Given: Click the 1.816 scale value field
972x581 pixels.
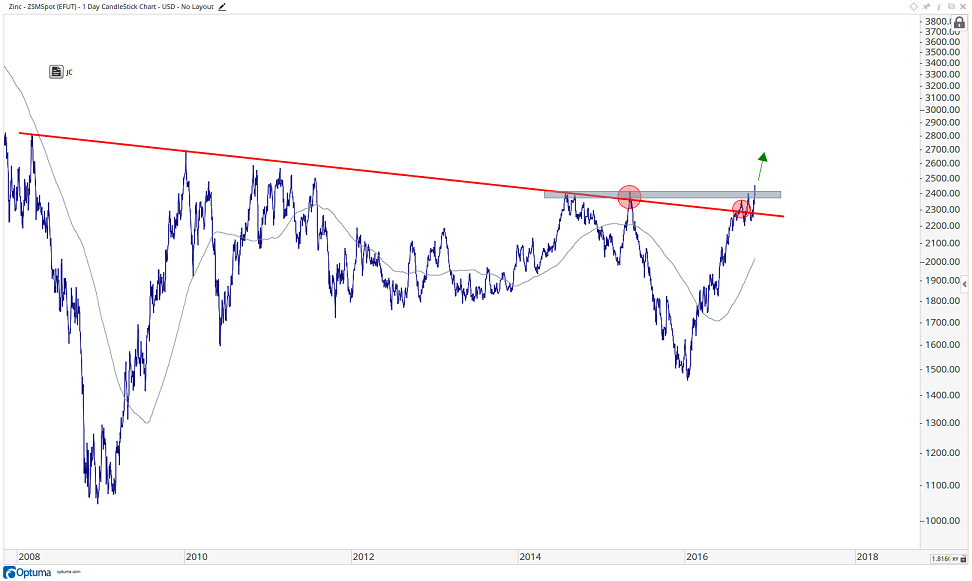Looking at the screenshot, I should click(x=940, y=558).
